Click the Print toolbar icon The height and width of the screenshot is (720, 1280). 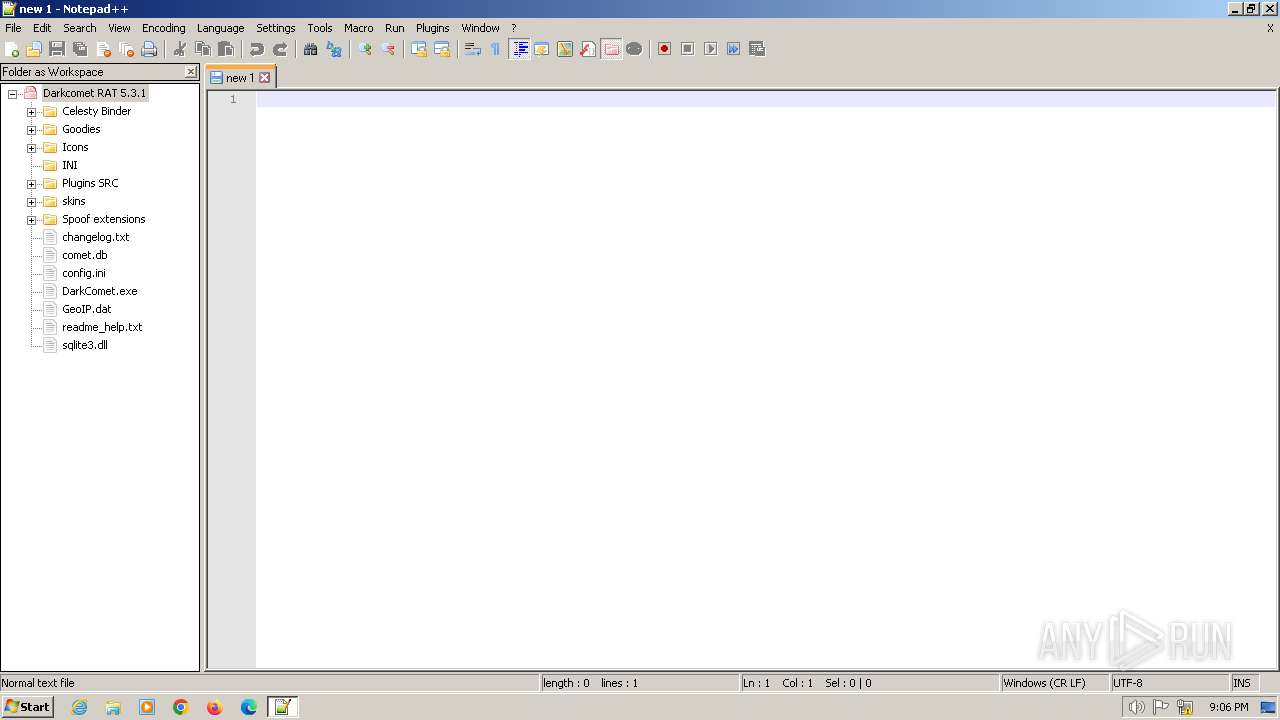pos(149,49)
